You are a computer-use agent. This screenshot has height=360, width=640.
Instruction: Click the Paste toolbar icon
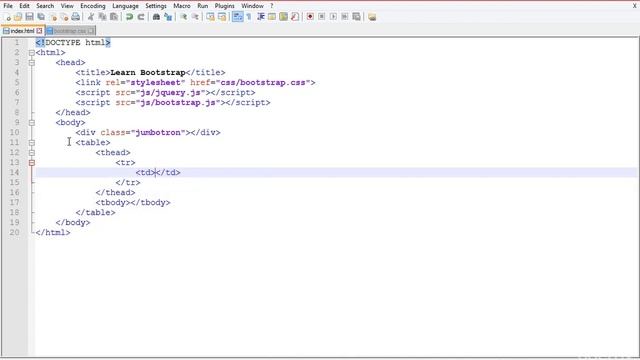pos(114,17)
